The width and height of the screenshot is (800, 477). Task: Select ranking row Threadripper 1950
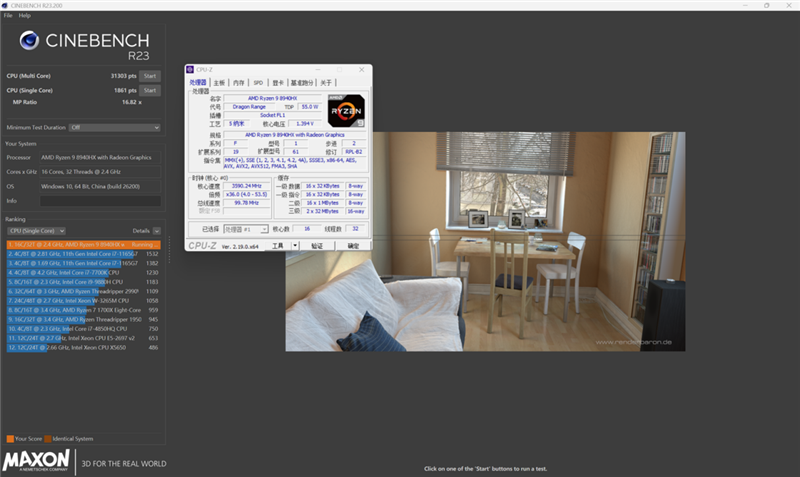[84, 319]
